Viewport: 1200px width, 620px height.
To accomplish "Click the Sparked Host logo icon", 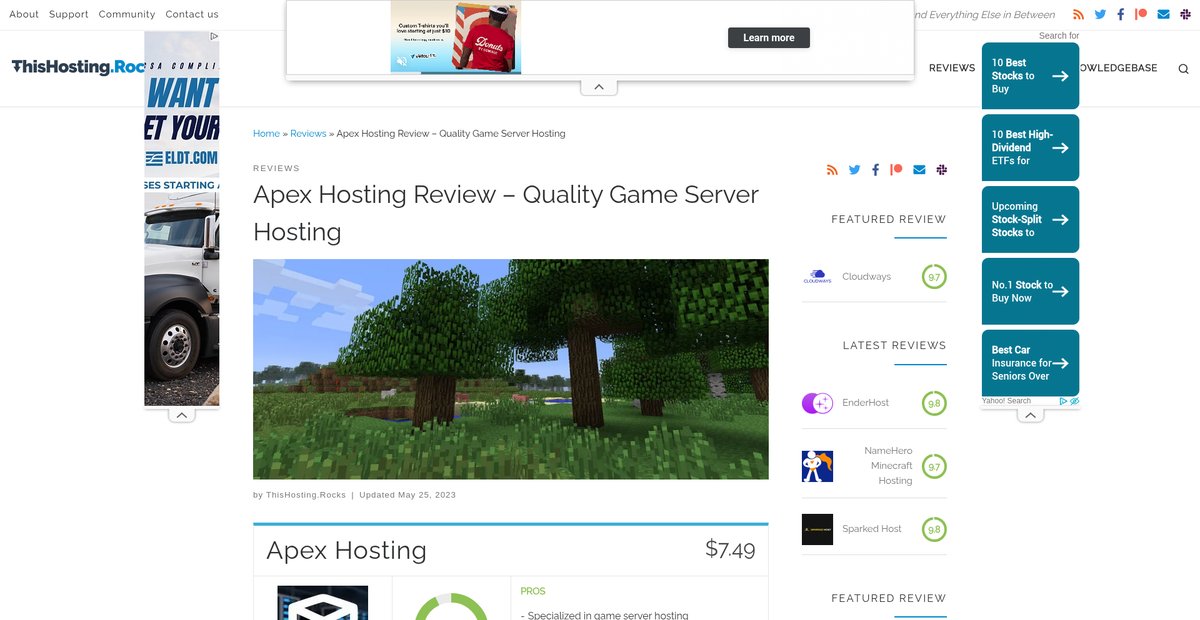I will click(x=817, y=529).
